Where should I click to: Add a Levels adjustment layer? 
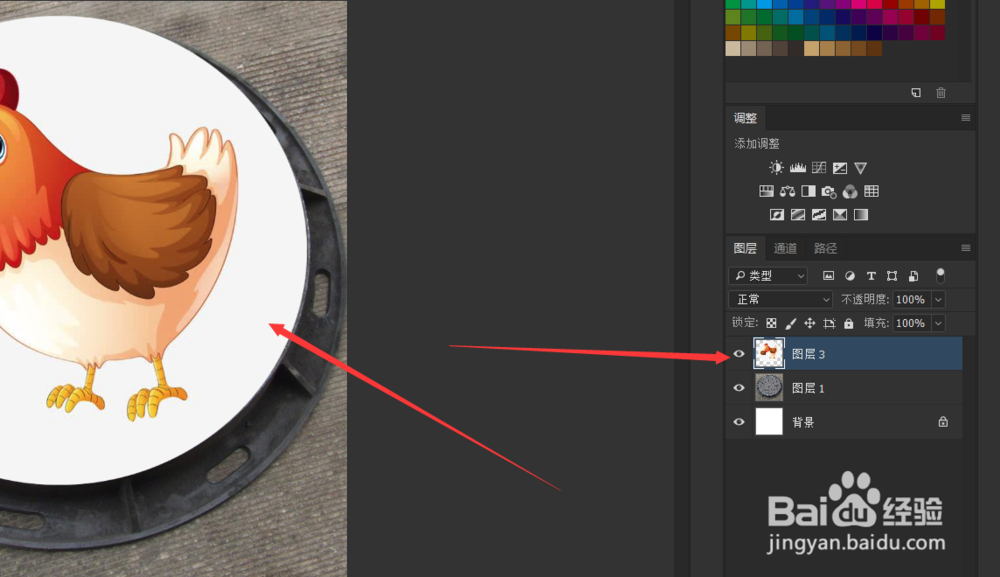[798, 168]
